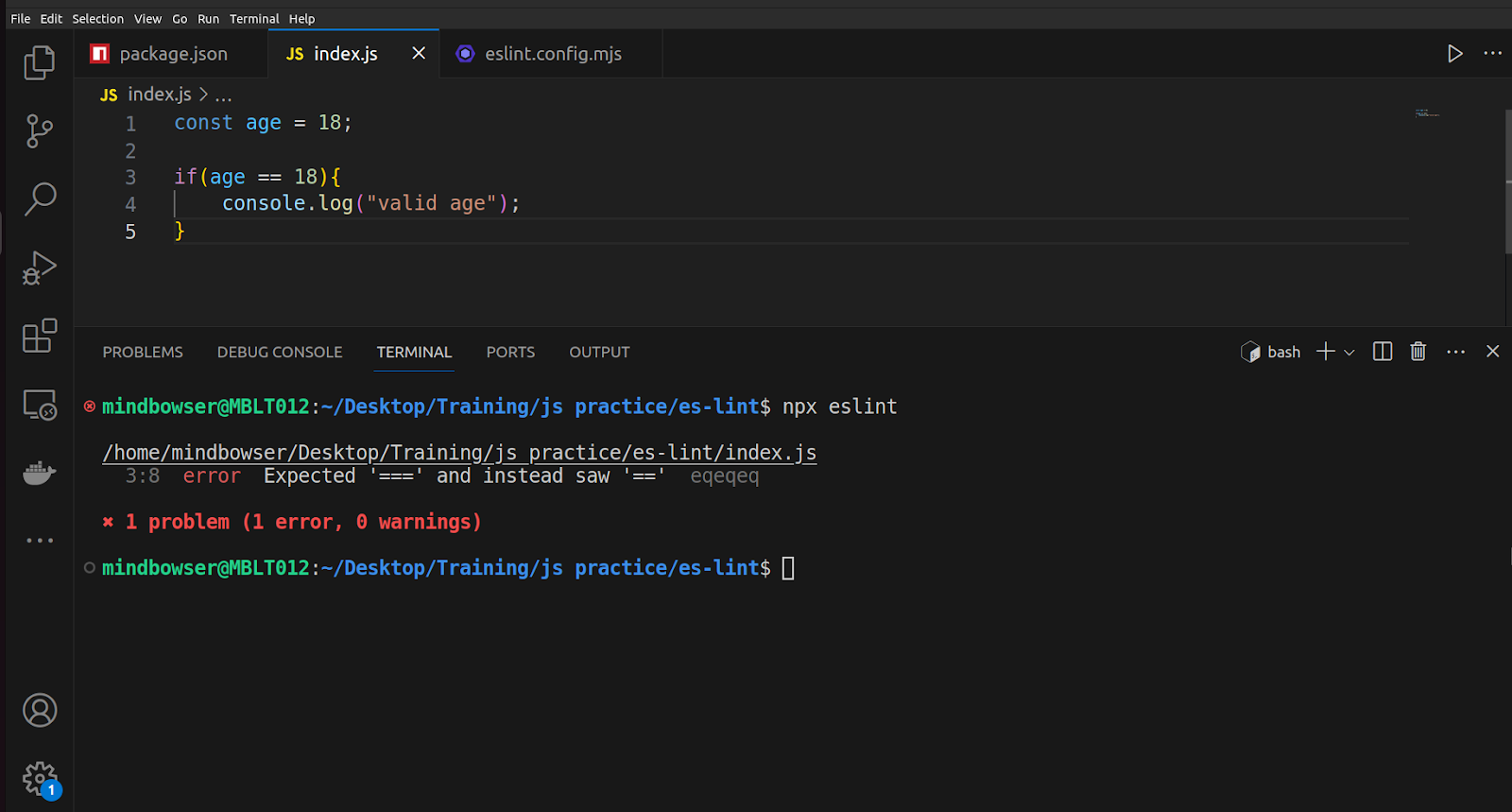Open the Source Control view
The width and height of the screenshot is (1512, 812).
click(x=39, y=131)
